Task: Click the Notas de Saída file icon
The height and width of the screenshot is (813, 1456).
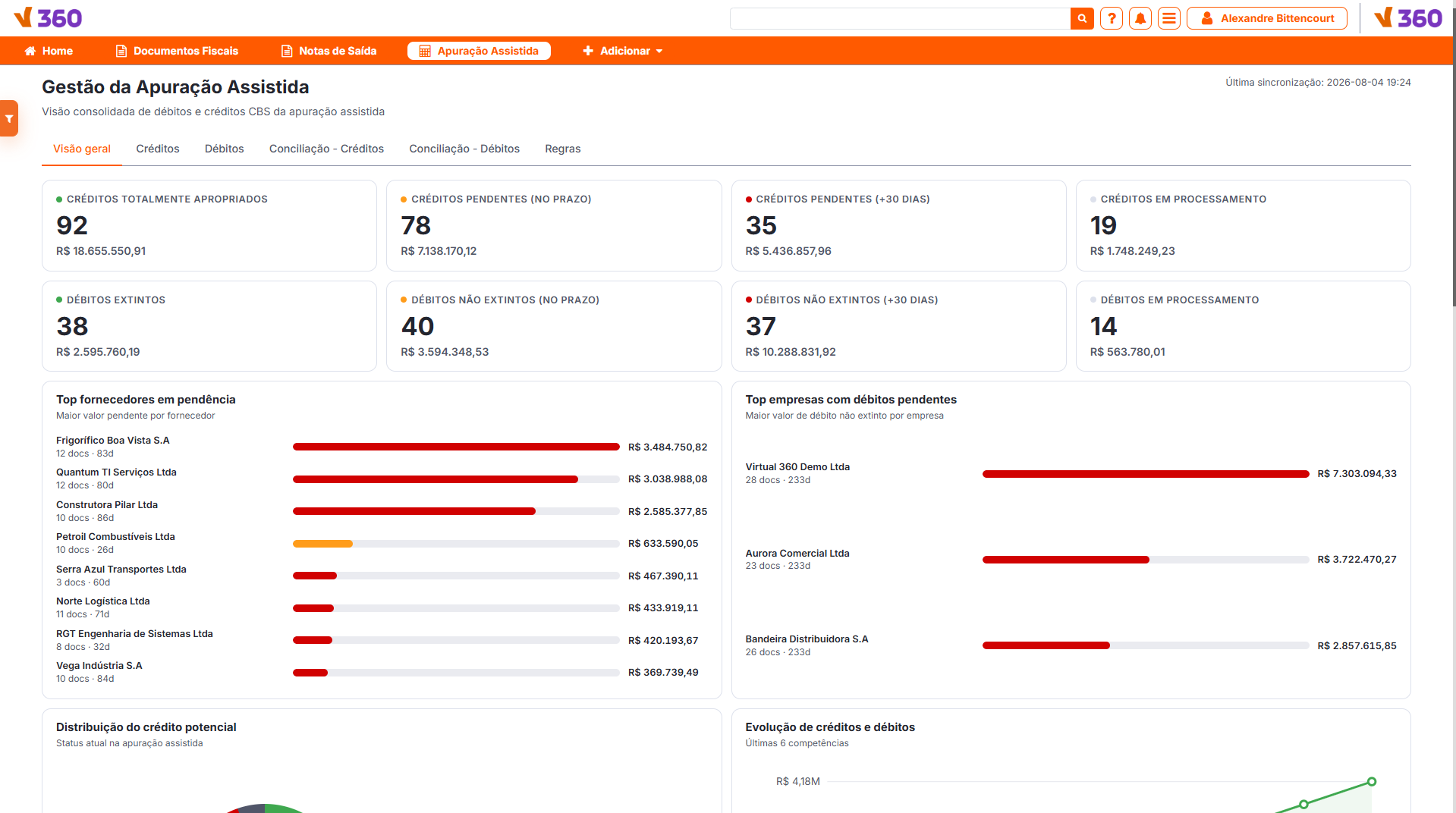Action: [x=287, y=51]
